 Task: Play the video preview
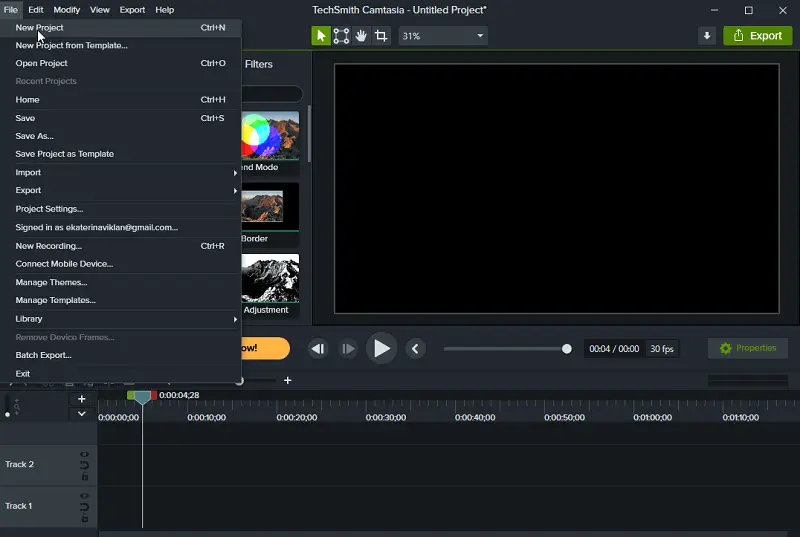pos(382,349)
